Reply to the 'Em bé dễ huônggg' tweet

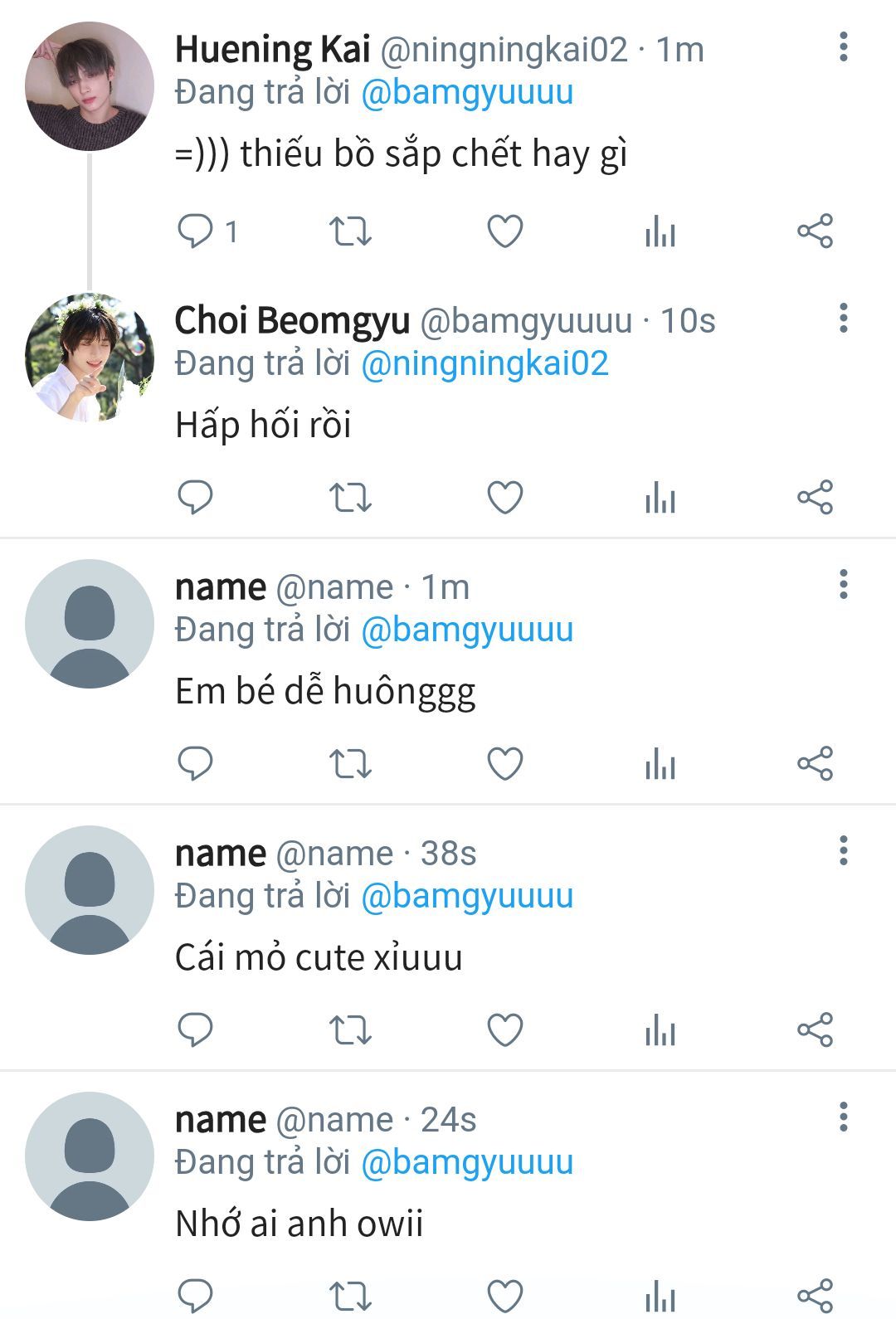pos(196,764)
